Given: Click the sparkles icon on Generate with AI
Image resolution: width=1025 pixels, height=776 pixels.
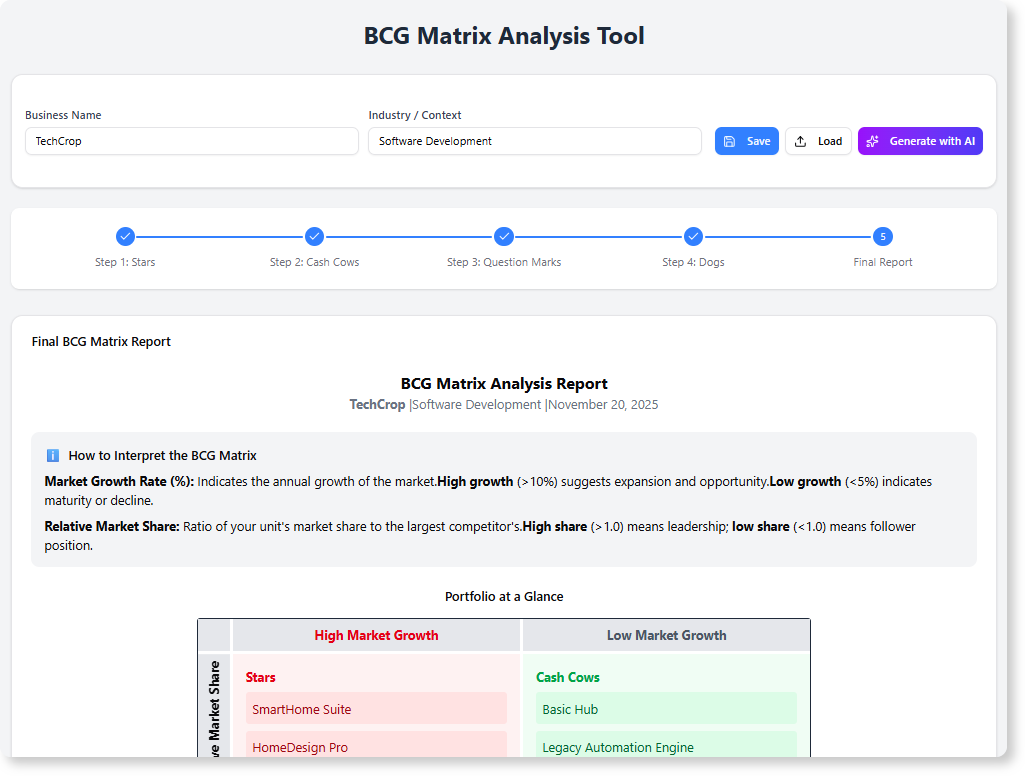Looking at the screenshot, I should click(x=873, y=141).
